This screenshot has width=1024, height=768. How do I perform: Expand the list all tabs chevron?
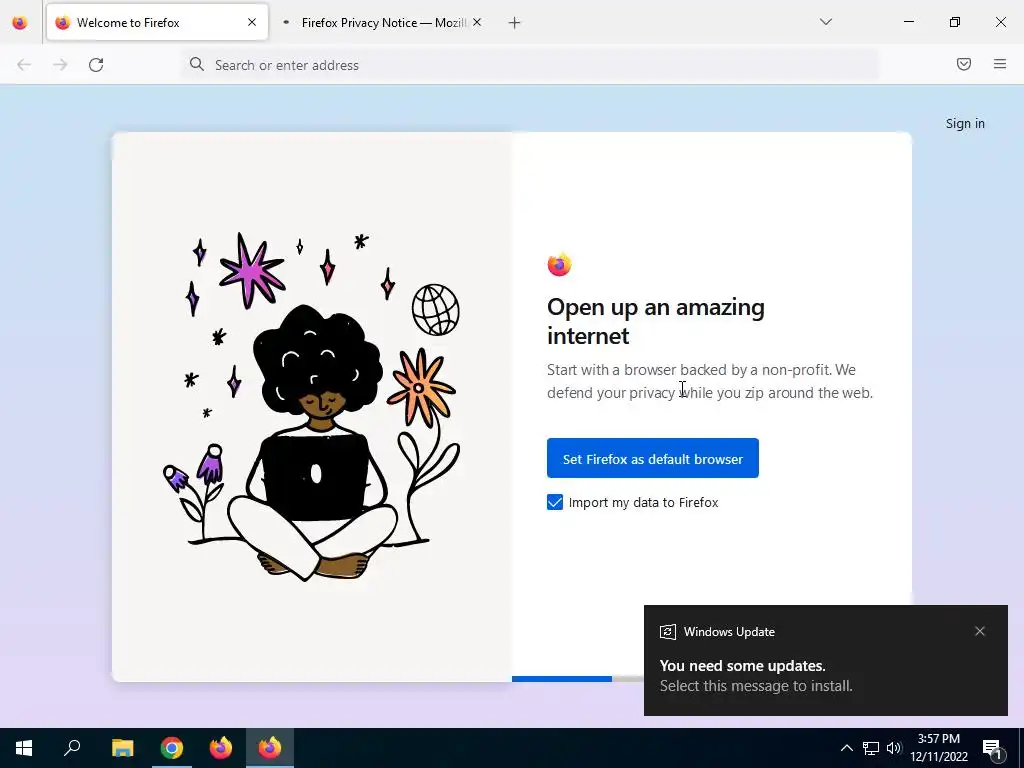click(x=825, y=22)
